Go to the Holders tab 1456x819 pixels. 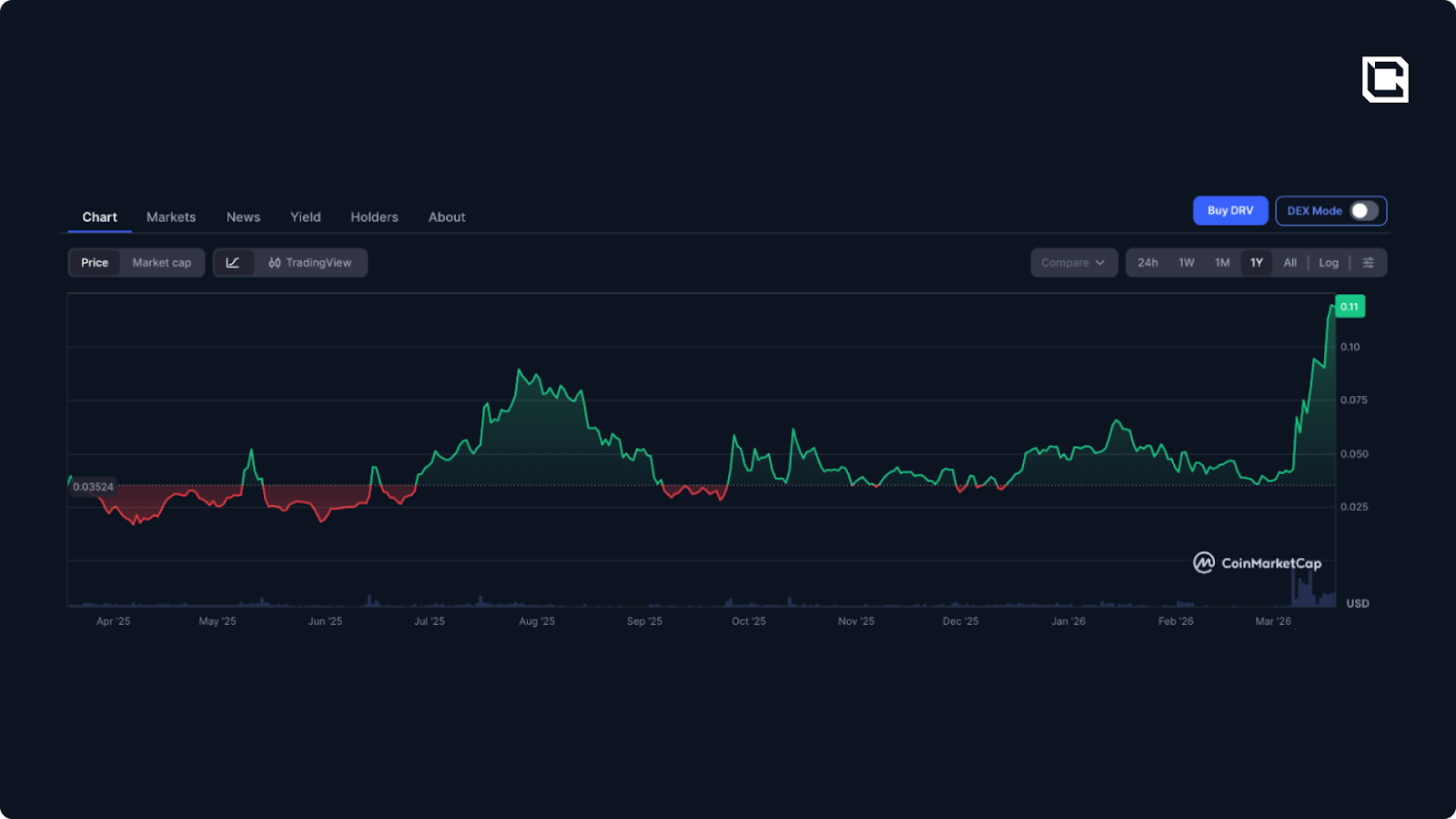point(374,217)
